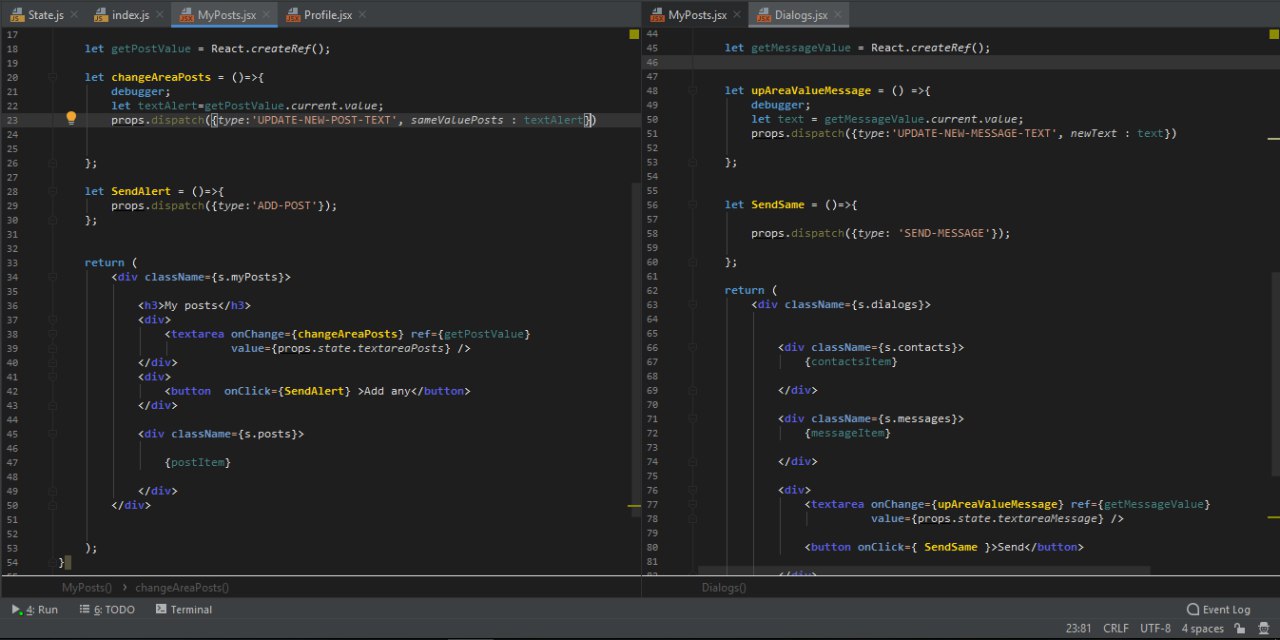Image resolution: width=1280 pixels, height=640 pixels.
Task: Click the yellow light bulb intention icon
Action: tap(71, 119)
